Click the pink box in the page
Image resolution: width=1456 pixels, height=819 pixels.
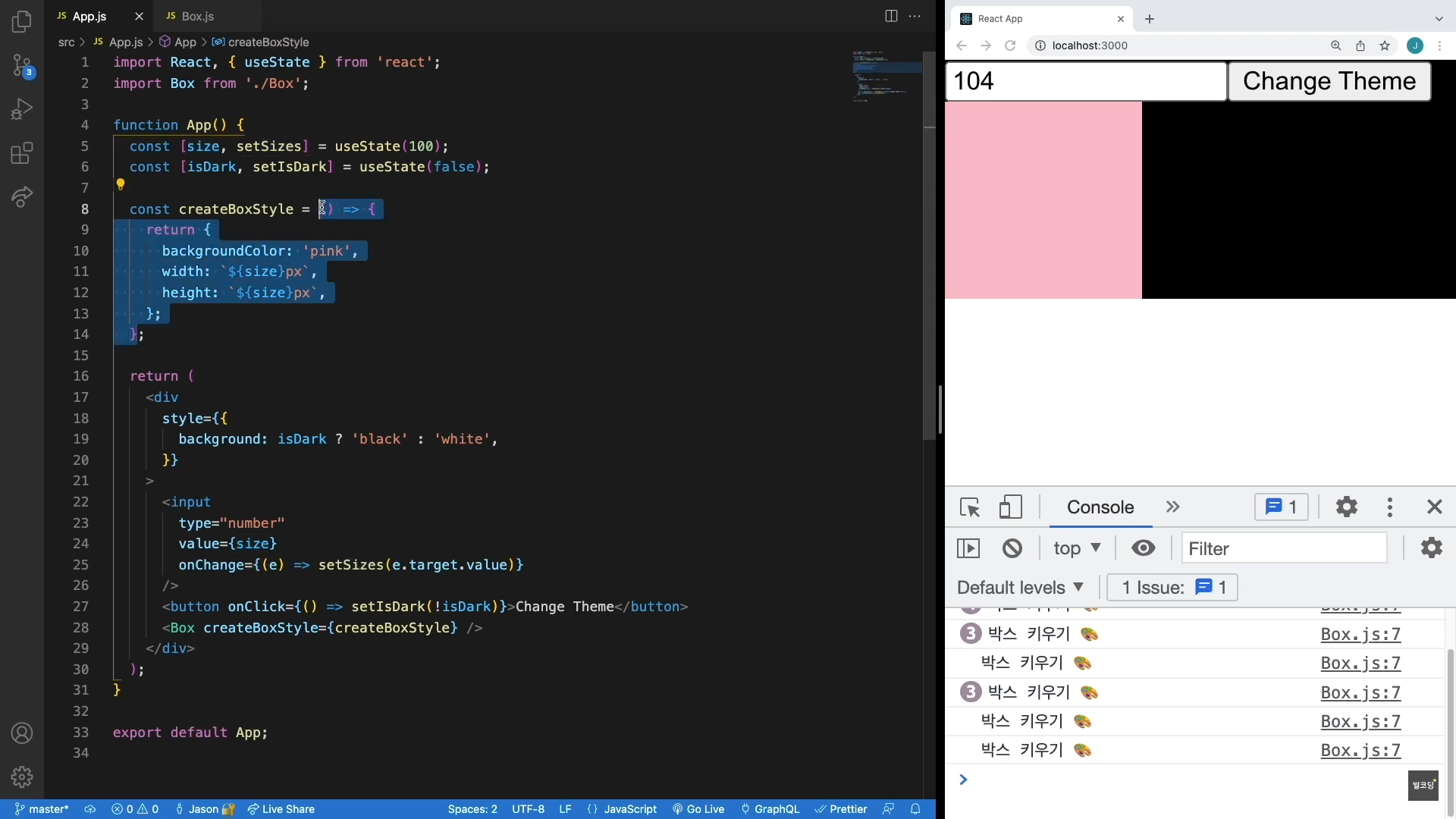(1043, 200)
